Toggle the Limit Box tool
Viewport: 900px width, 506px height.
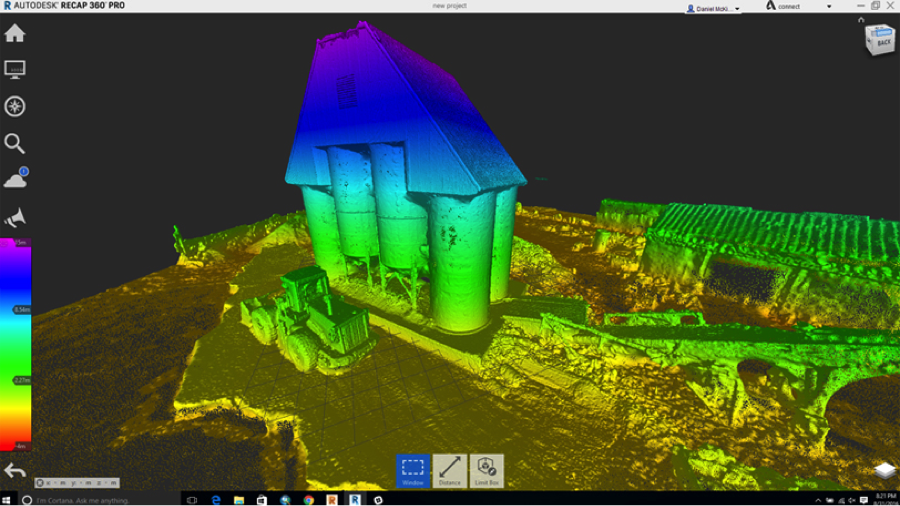click(x=487, y=470)
